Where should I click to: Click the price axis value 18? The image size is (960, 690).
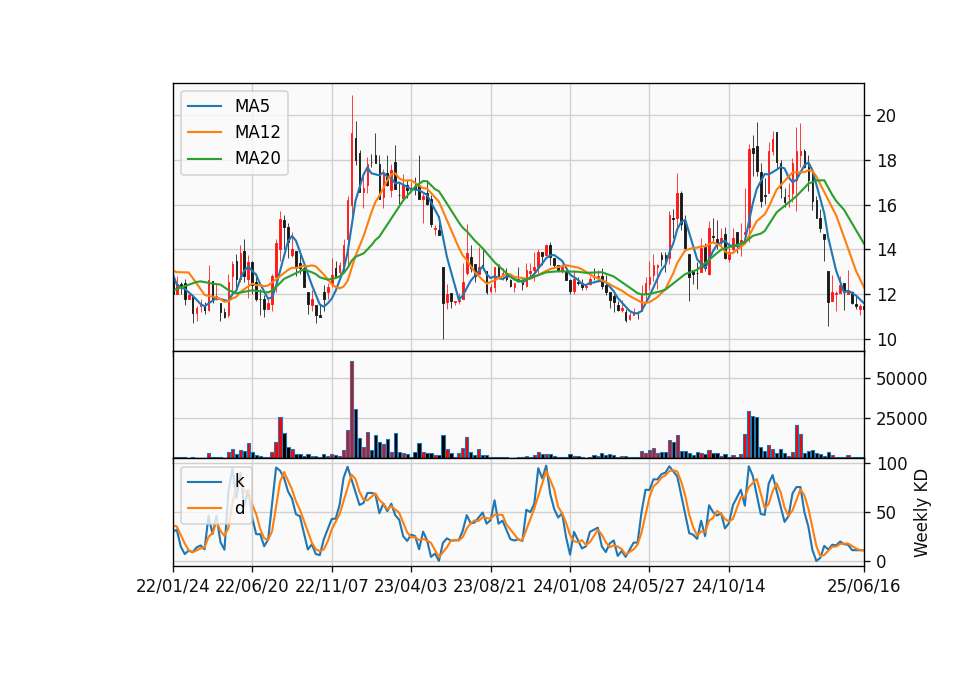(x=885, y=161)
